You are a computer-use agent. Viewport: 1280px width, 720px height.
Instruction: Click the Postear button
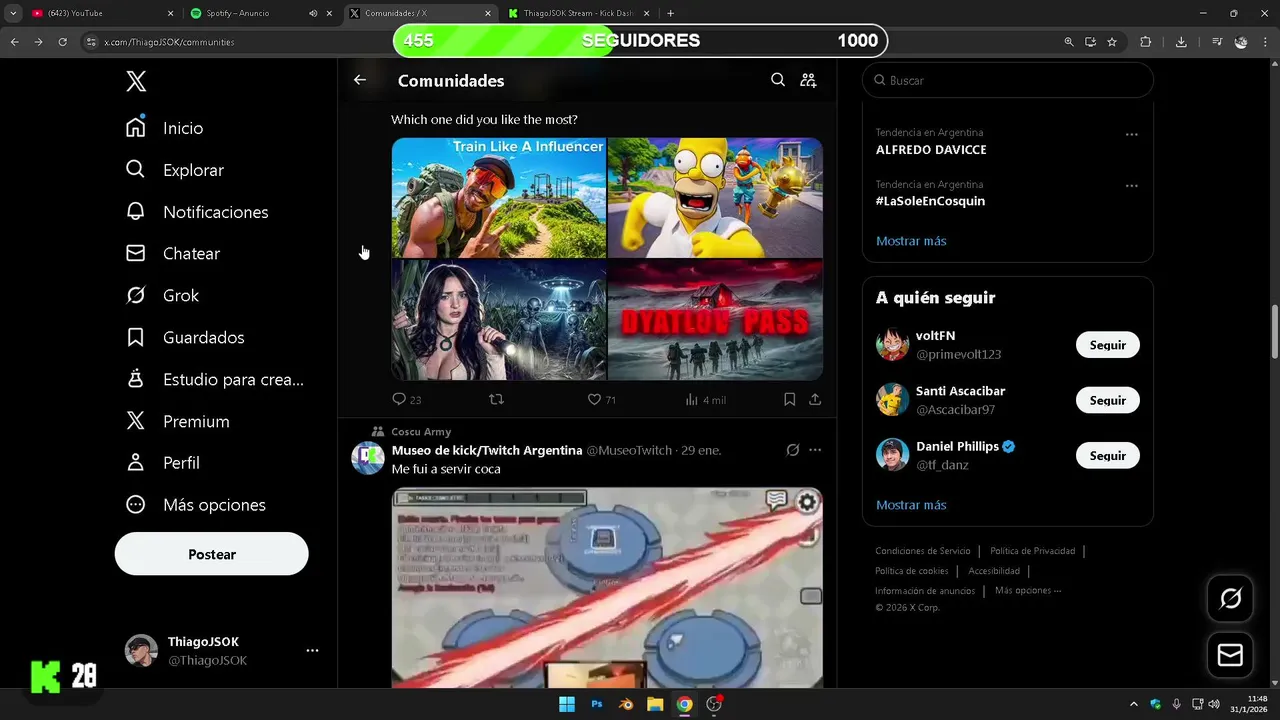pos(212,554)
